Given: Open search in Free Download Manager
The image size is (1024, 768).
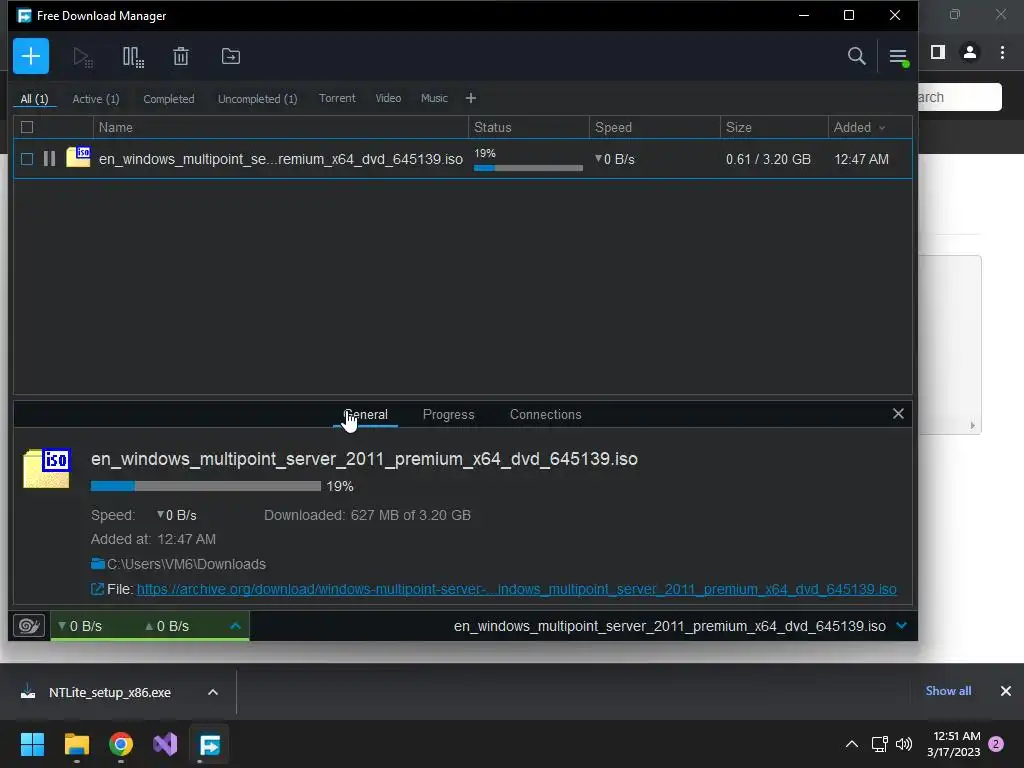Looking at the screenshot, I should [856, 56].
